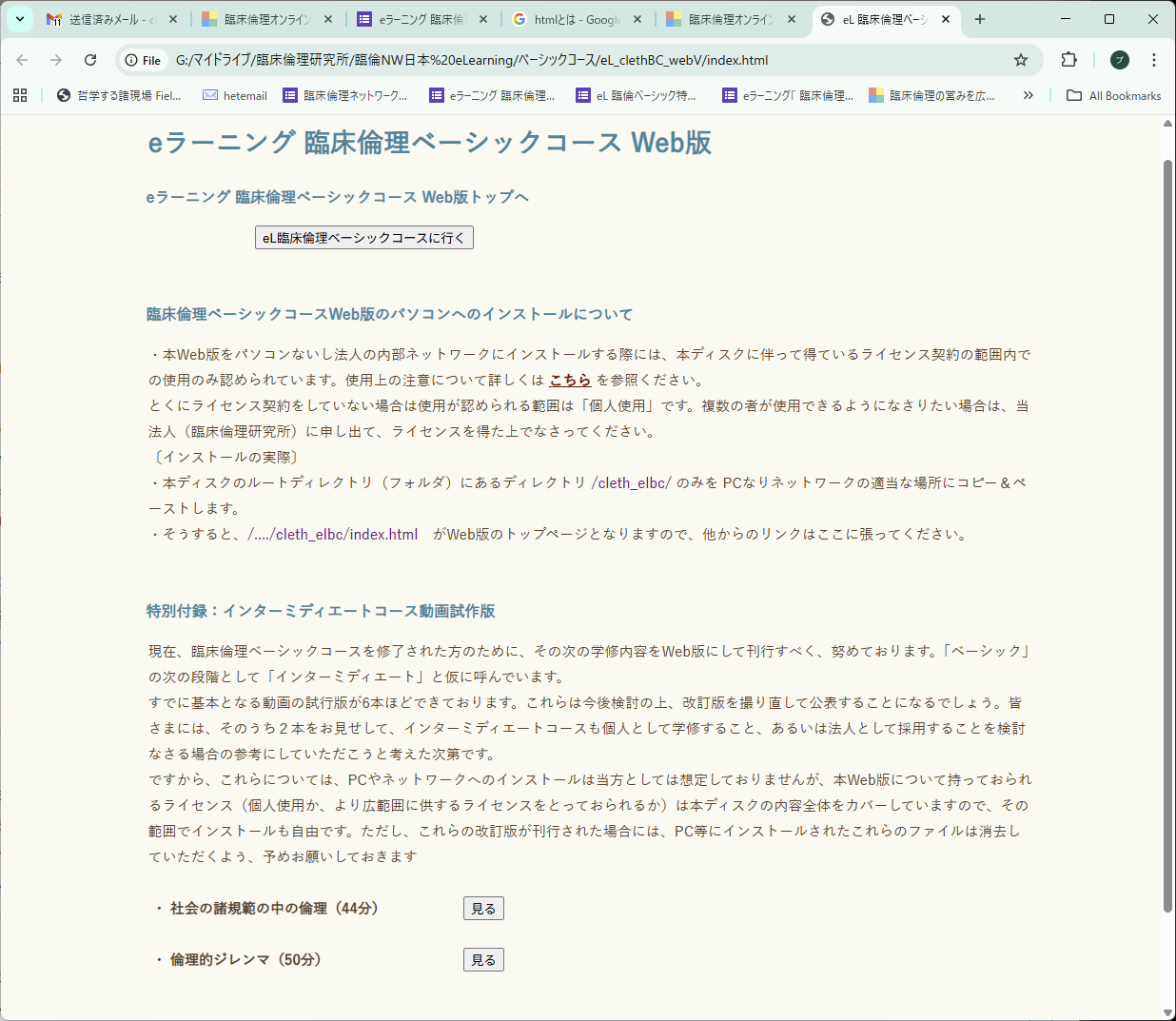Click the forward navigation arrow

tap(56, 59)
